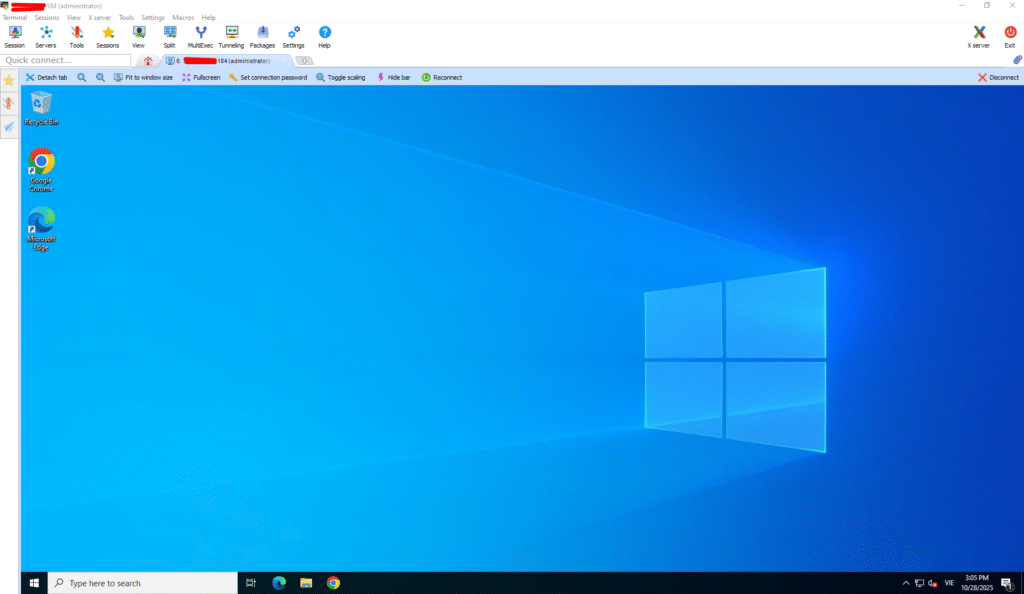Toggle scaling of the remote desktop
Image resolution: width=1024 pixels, height=594 pixels.
click(341, 77)
